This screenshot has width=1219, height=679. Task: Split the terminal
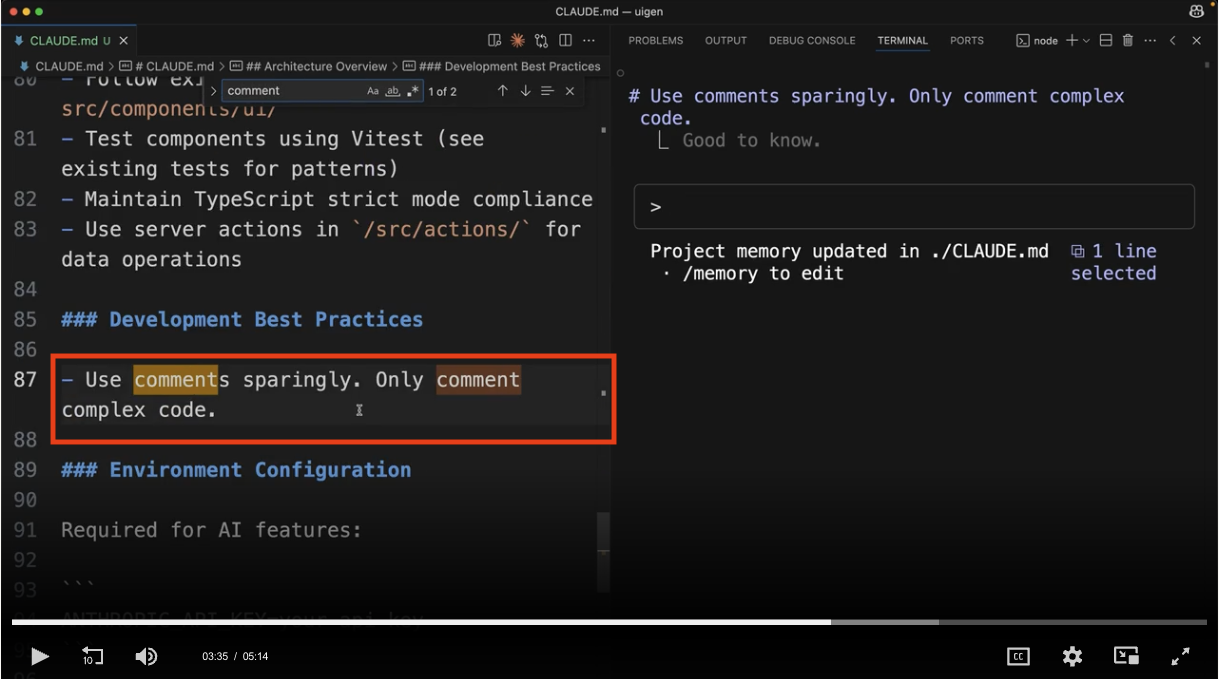click(1106, 41)
